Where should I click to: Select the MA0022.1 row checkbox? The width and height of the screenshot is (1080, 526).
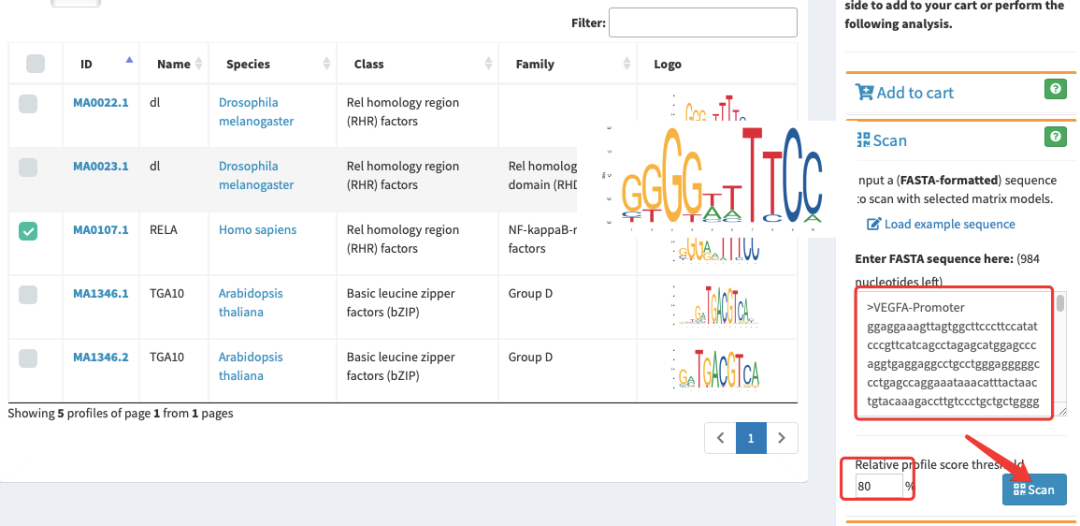coord(28,103)
